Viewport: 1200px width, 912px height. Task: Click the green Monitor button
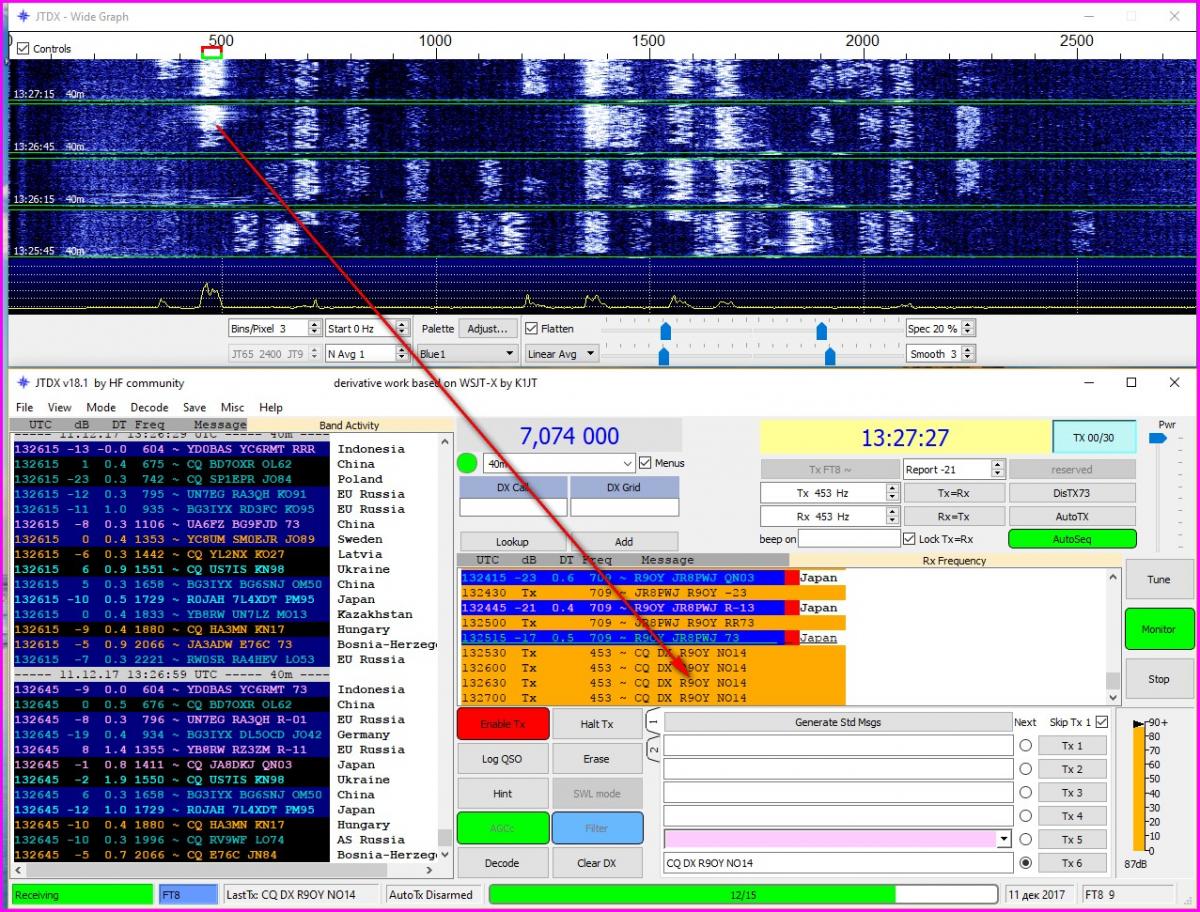click(1158, 629)
